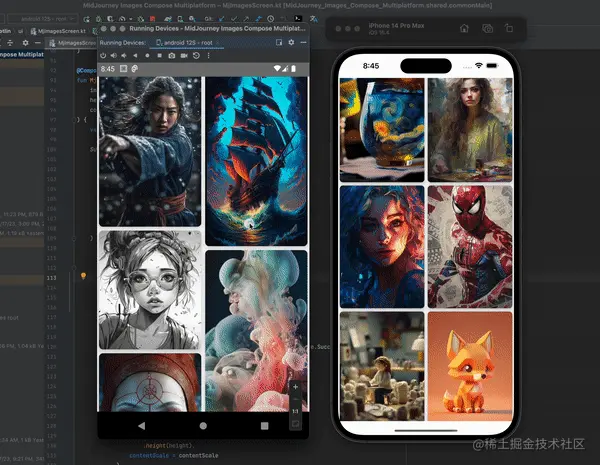Open MjImagesScreen.kt in the breadcrumb bar
This screenshot has height=465, width=600.
tap(58, 31)
